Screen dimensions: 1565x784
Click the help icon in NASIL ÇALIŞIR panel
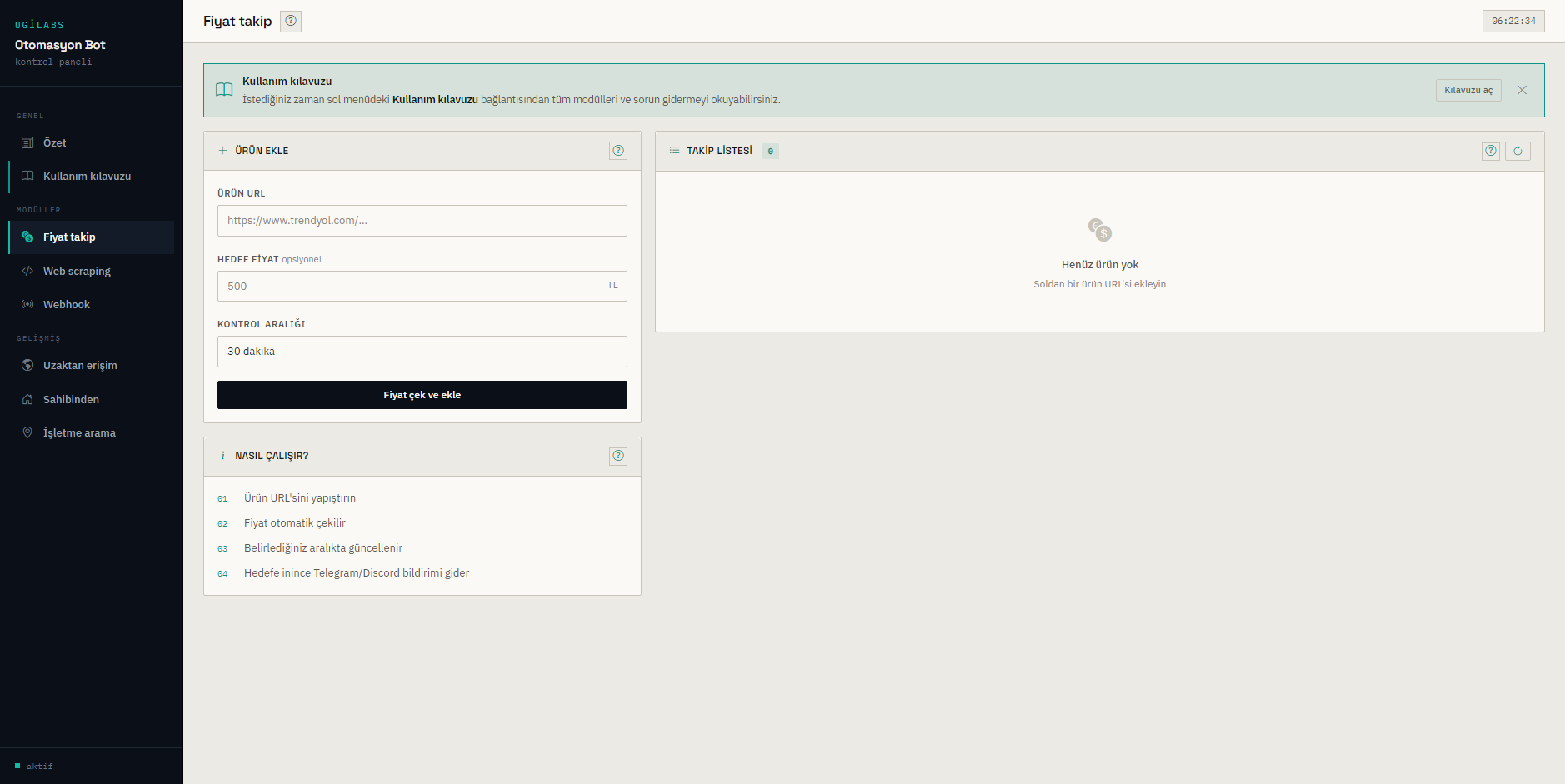618,456
